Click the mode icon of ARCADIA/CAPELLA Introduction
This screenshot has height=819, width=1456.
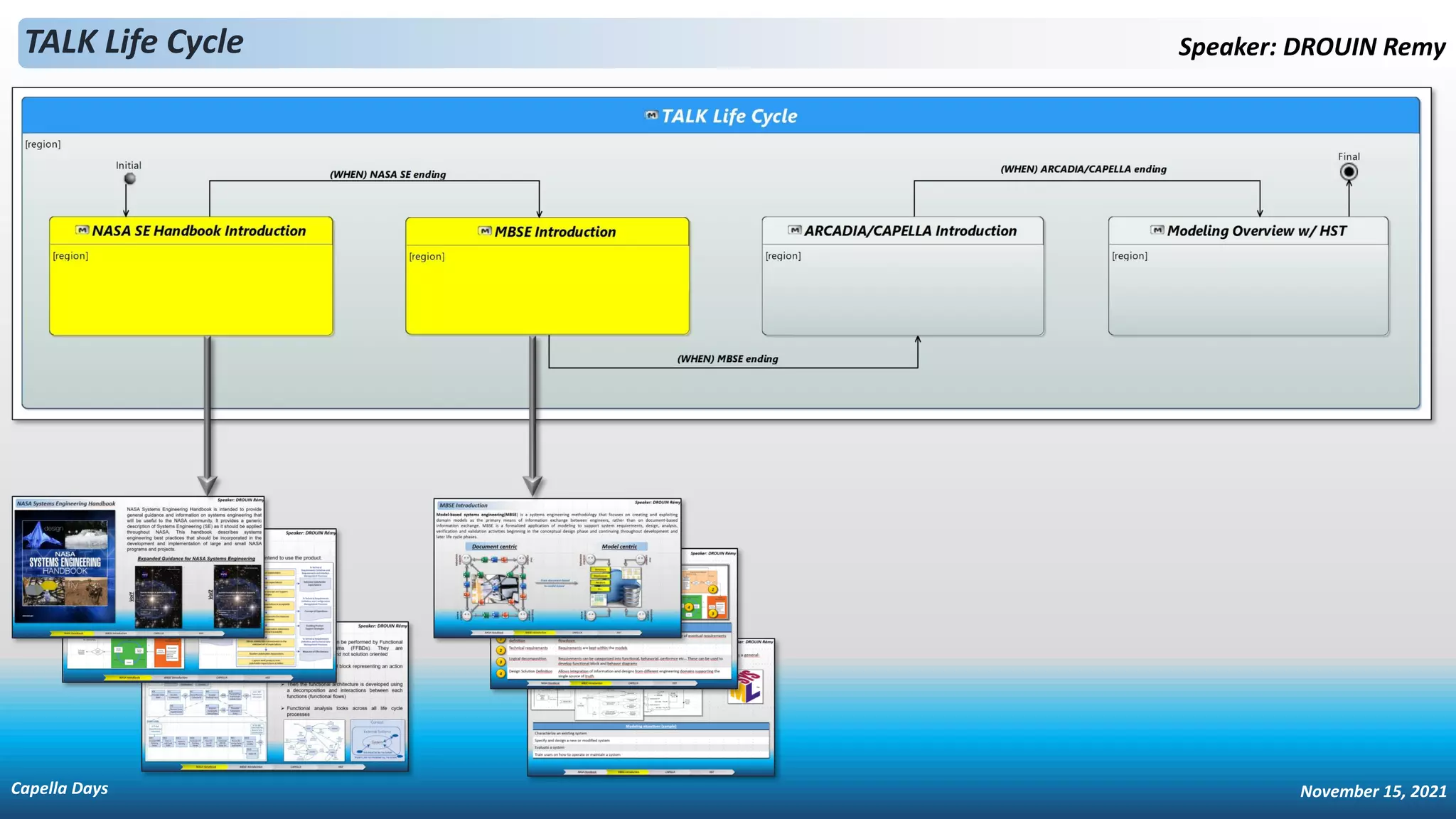795,230
